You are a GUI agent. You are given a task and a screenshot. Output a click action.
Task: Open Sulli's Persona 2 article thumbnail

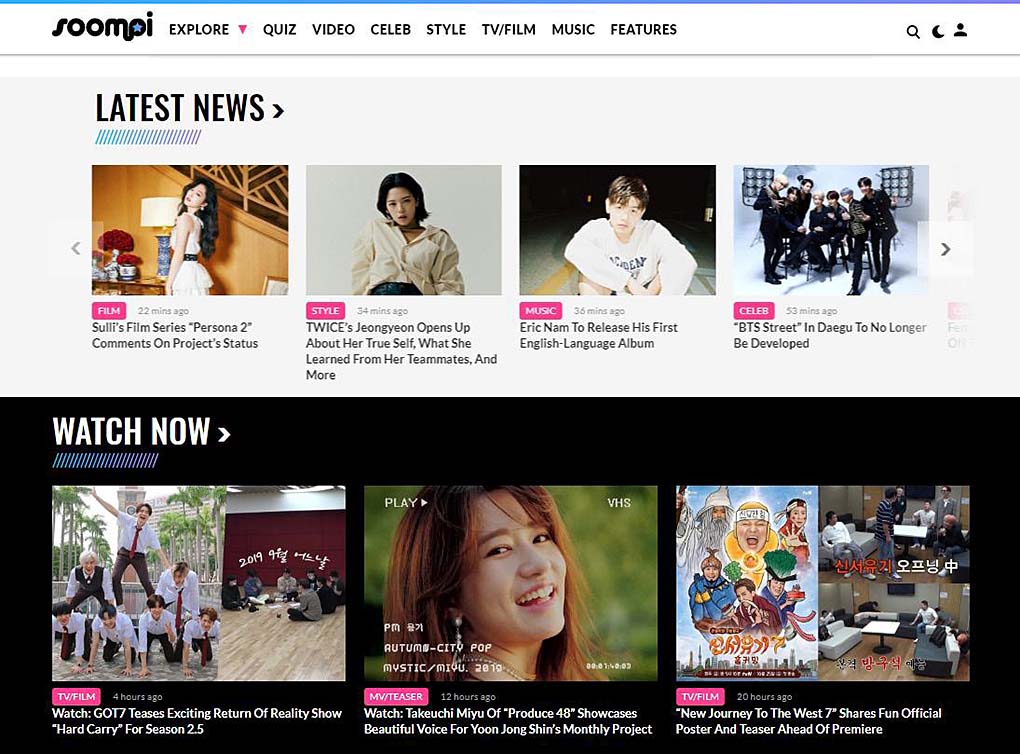190,230
